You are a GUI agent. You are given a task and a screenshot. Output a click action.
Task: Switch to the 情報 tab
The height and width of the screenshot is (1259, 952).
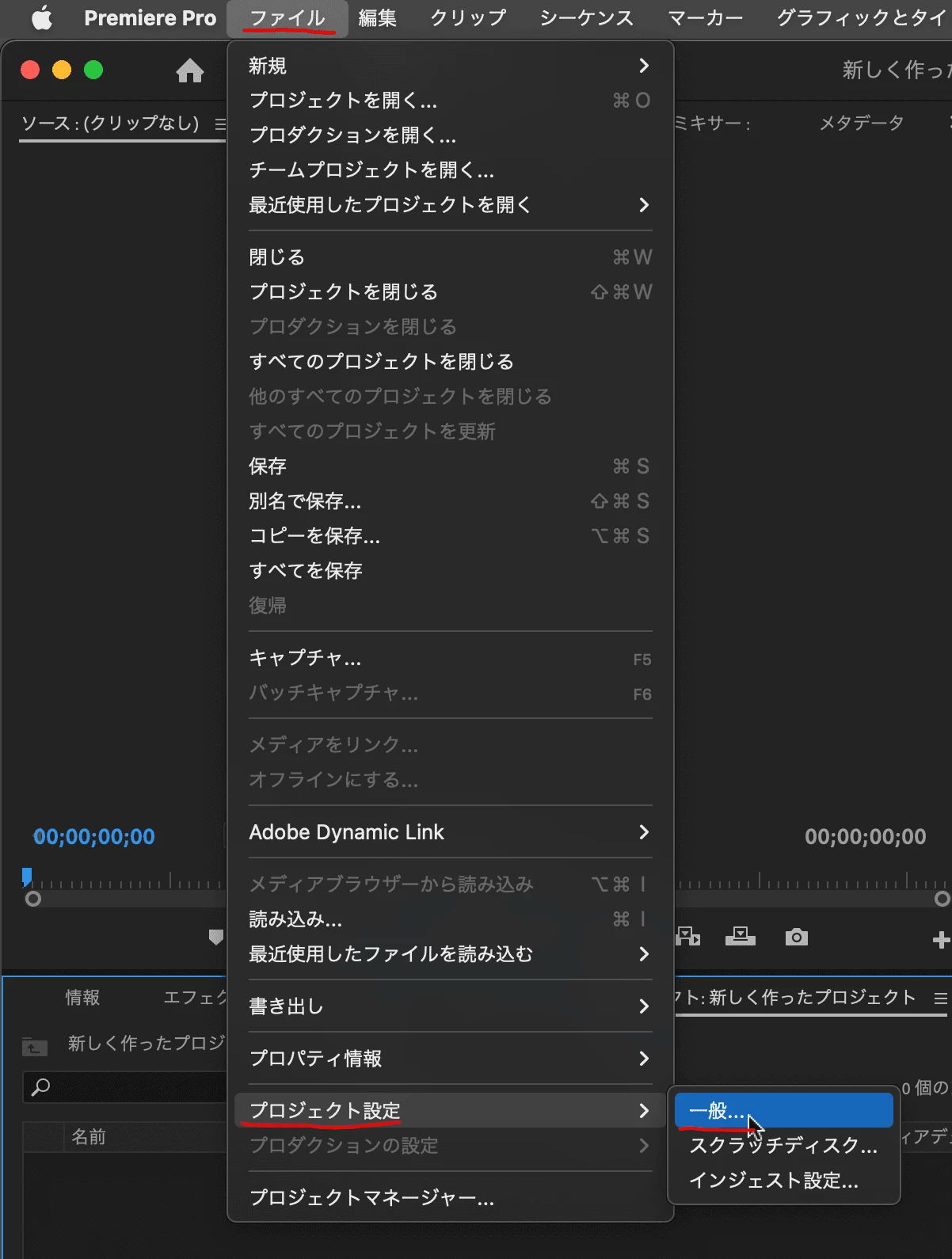coord(82,998)
